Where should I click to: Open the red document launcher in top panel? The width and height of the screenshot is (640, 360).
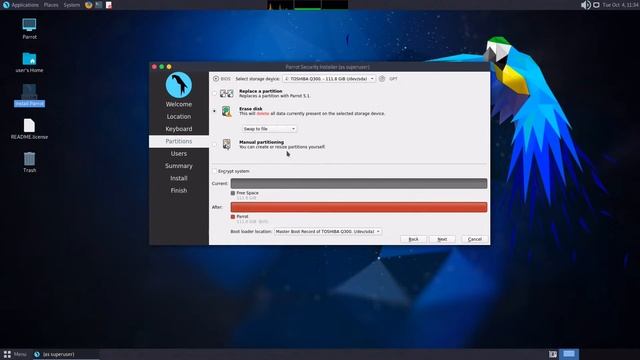(109, 5)
